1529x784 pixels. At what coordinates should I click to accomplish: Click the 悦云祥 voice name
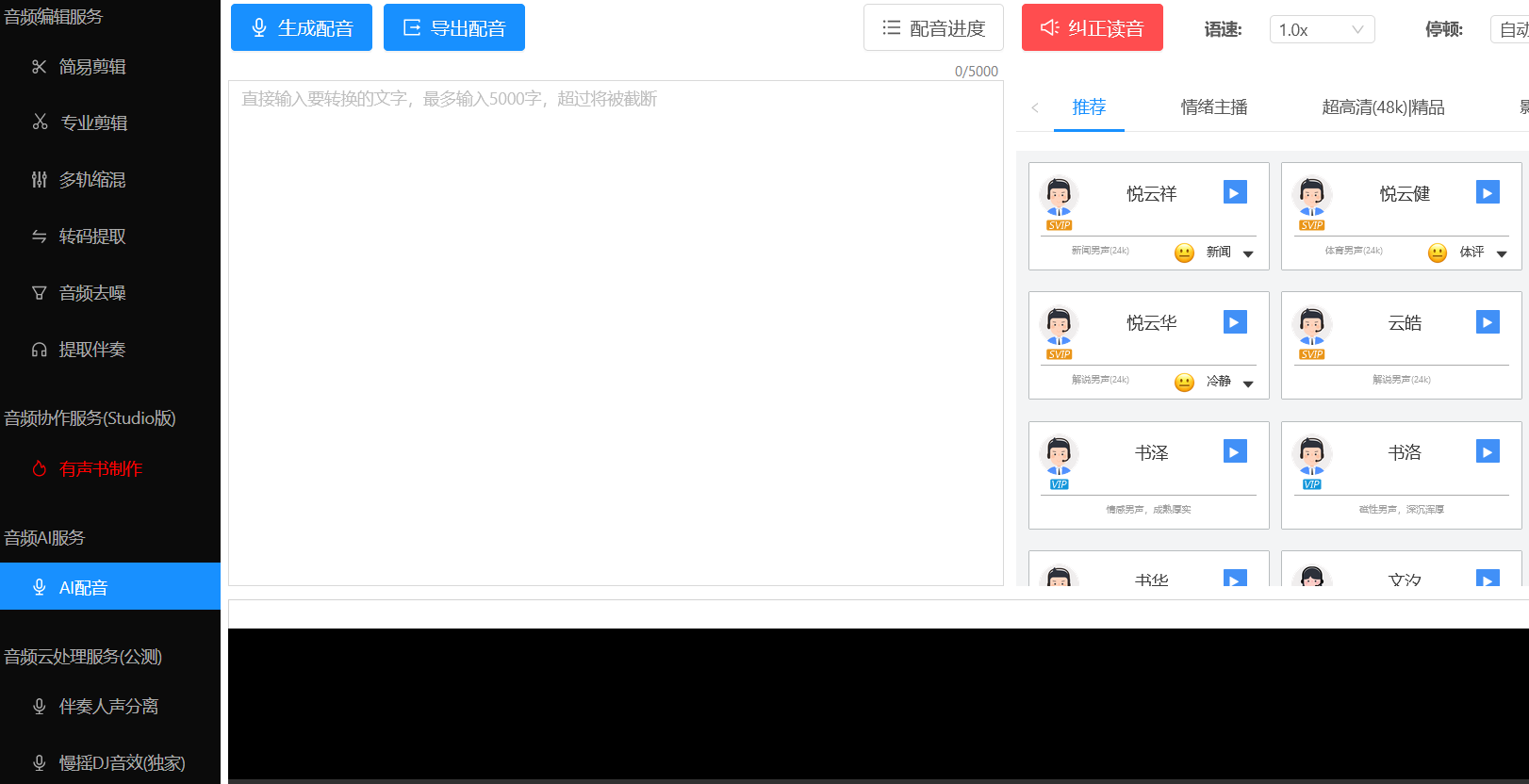coord(1152,194)
